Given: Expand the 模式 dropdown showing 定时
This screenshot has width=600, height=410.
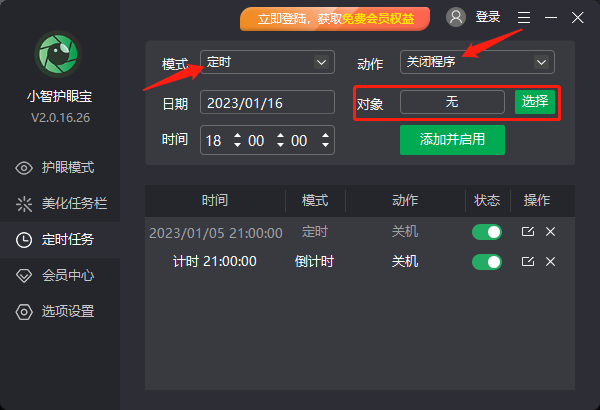Looking at the screenshot, I should click(267, 62).
